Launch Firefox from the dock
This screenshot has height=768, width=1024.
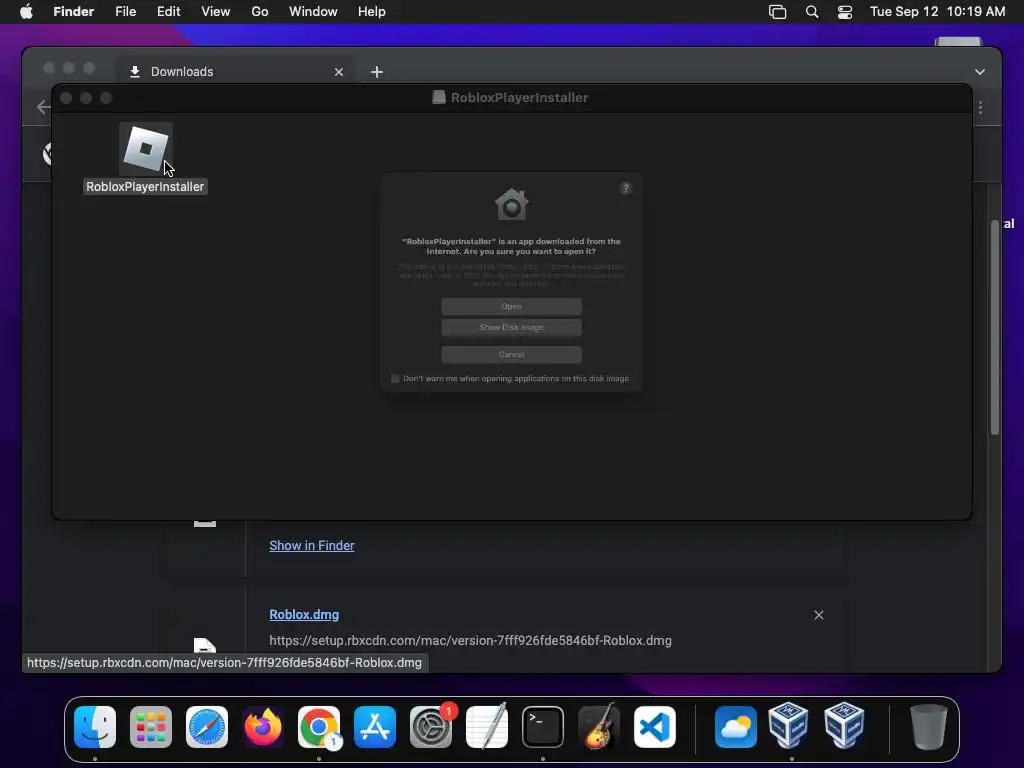point(263,727)
